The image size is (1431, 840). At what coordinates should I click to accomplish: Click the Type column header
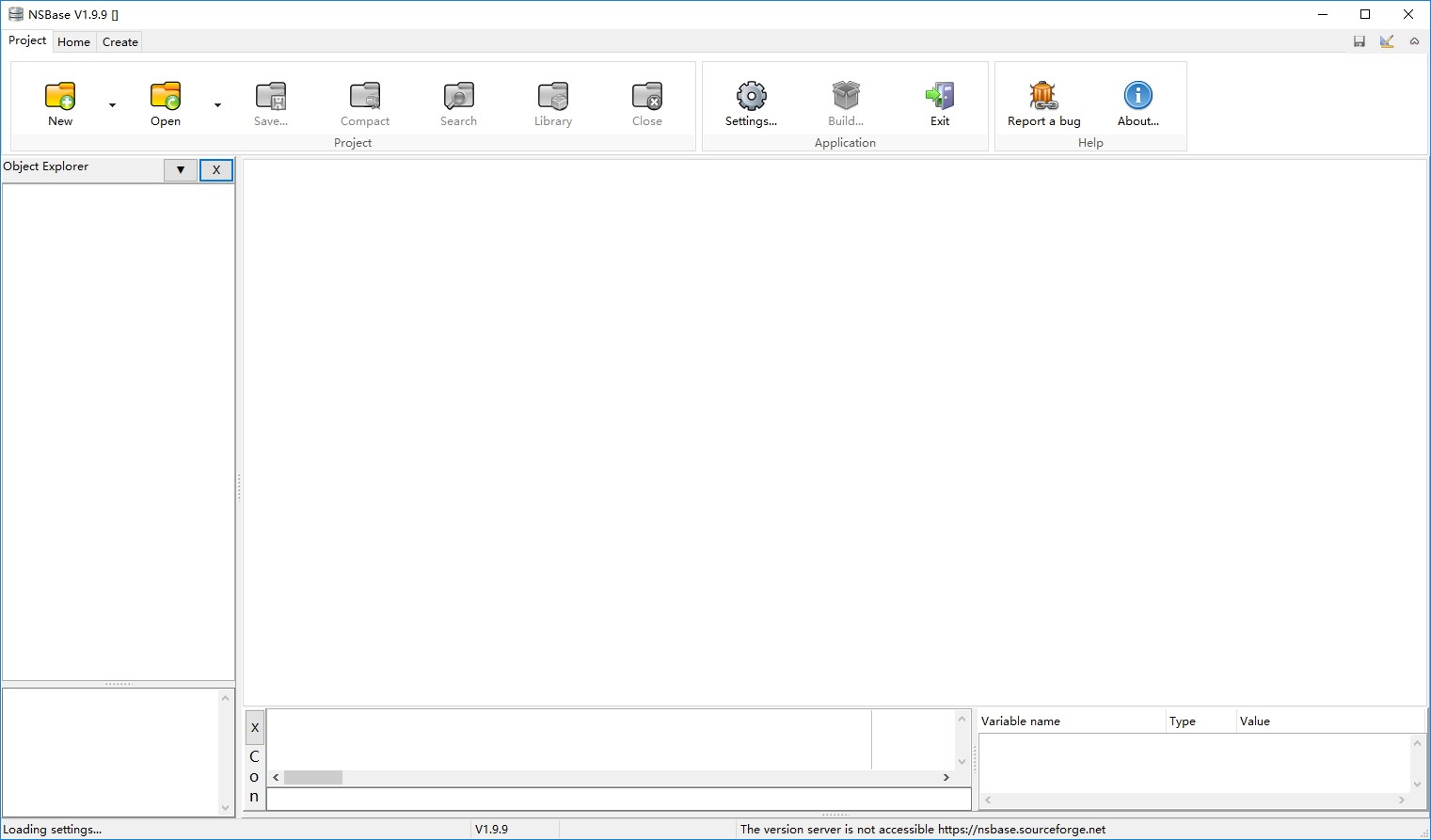(1200, 721)
